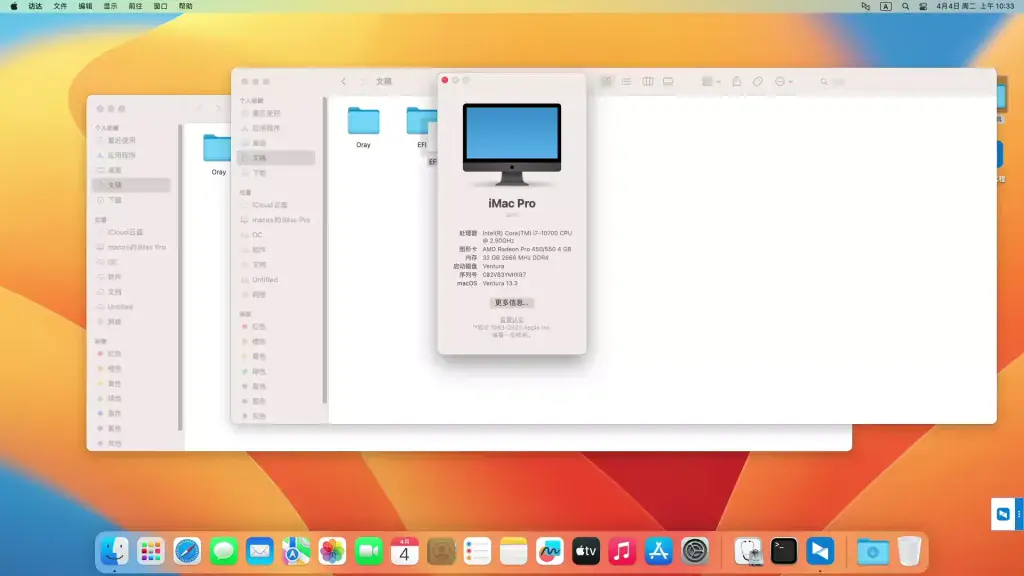Viewport: 1024px width, 576px height.
Task: Open Launchpad from the Dock
Action: (x=151, y=552)
